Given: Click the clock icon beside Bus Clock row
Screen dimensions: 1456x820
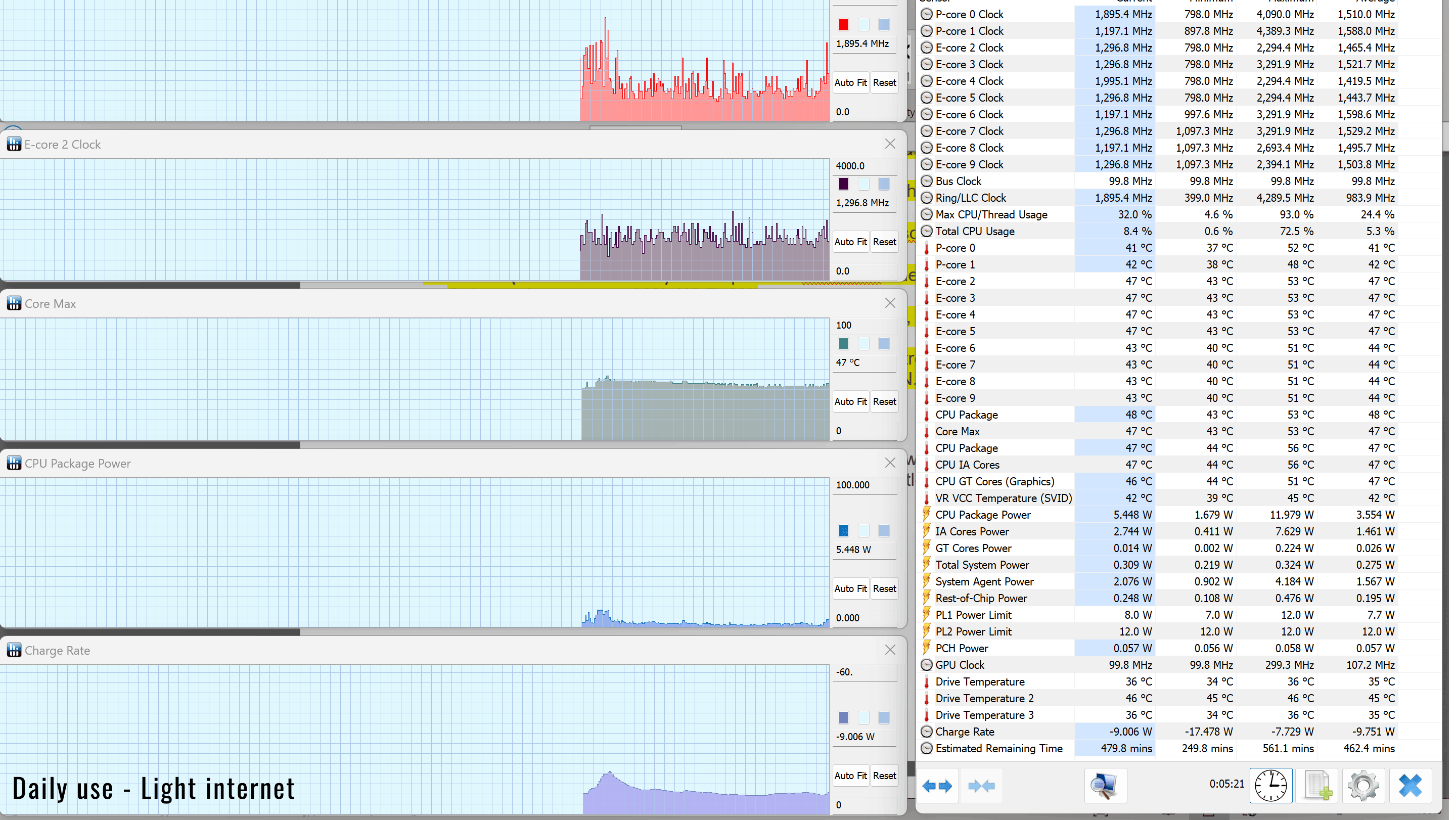Looking at the screenshot, I should click(926, 181).
